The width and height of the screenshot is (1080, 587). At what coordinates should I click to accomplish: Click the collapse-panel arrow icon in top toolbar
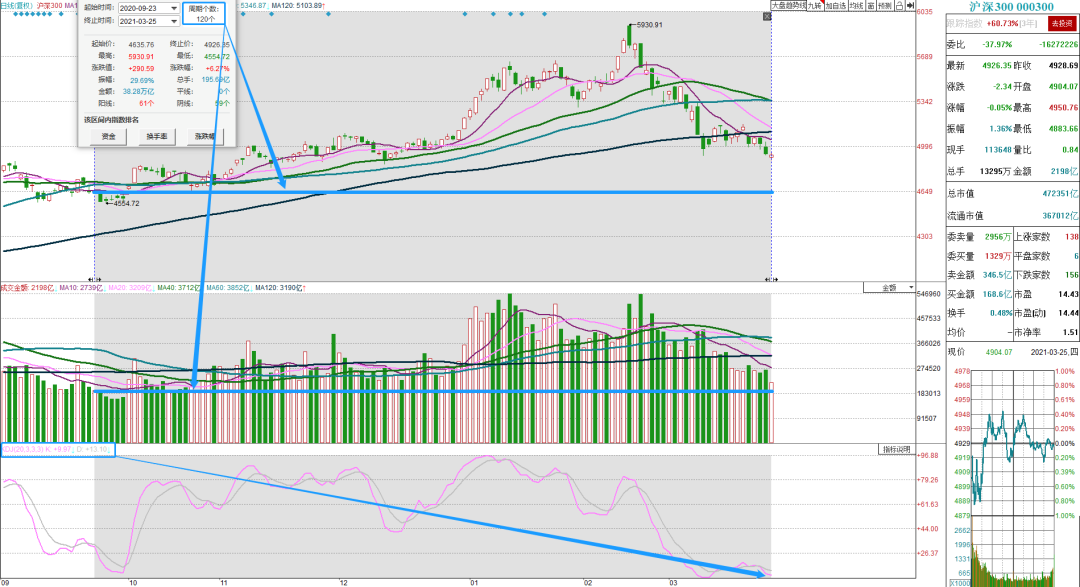point(910,6)
